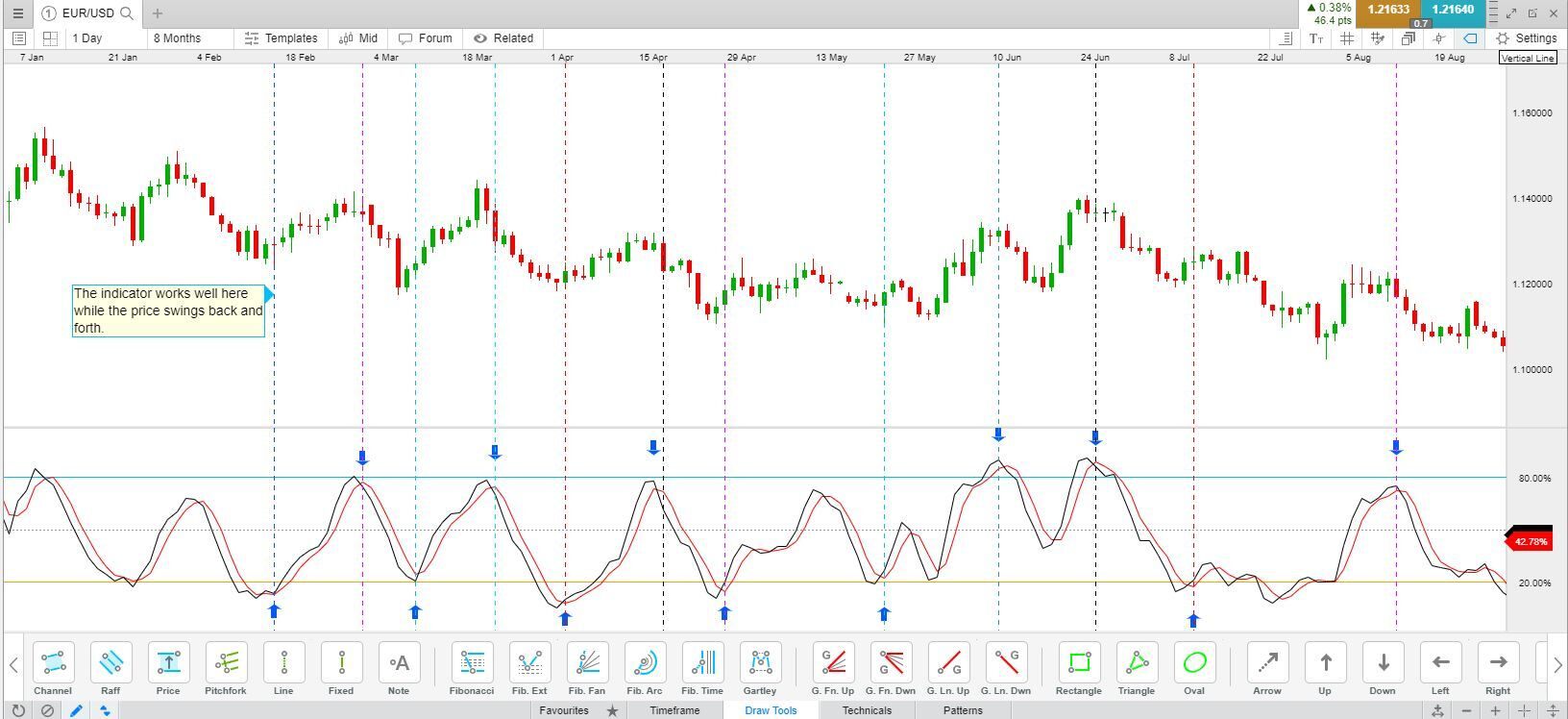The image size is (1568, 719).
Task: Select the Left arrow tool
Action: point(1440,662)
